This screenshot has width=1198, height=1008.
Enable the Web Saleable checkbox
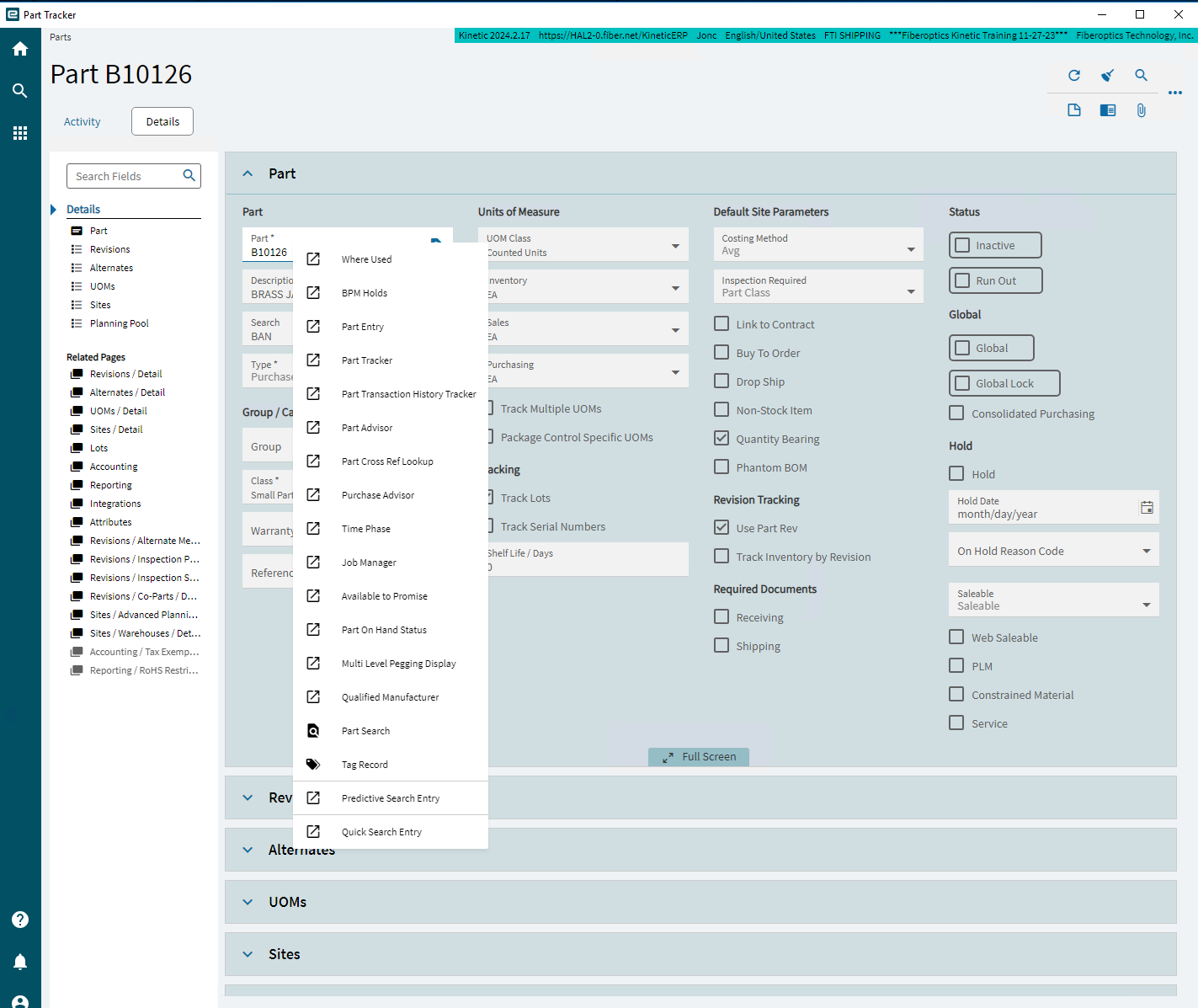point(956,637)
